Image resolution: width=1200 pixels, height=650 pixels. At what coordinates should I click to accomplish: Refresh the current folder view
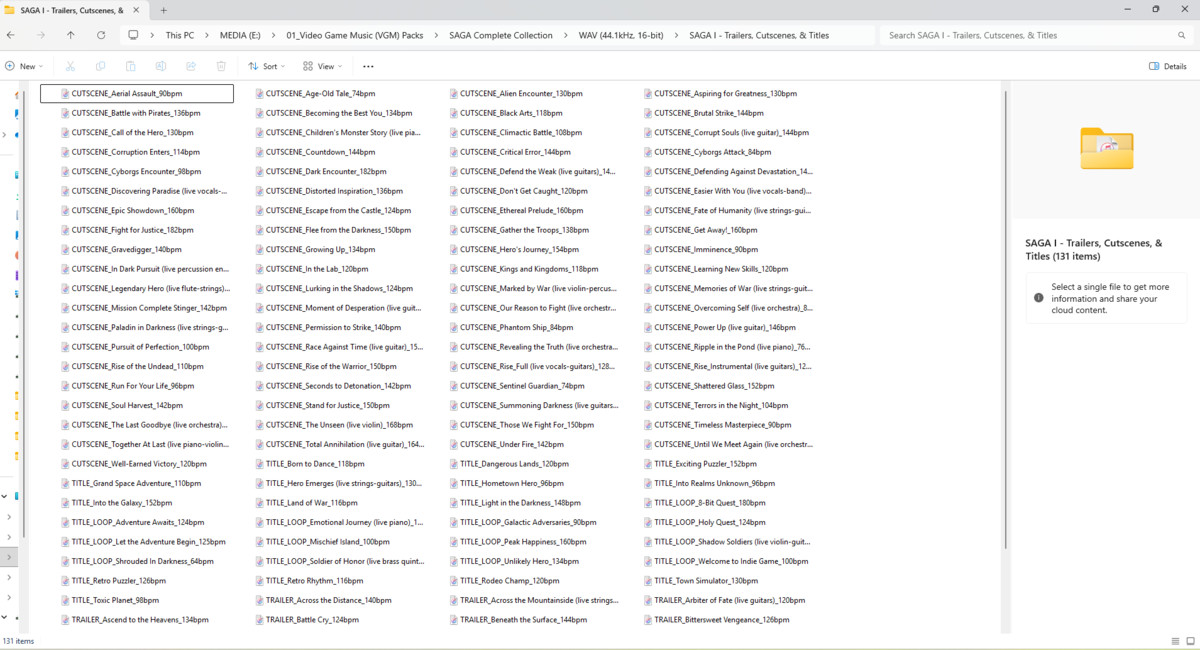tap(101, 35)
